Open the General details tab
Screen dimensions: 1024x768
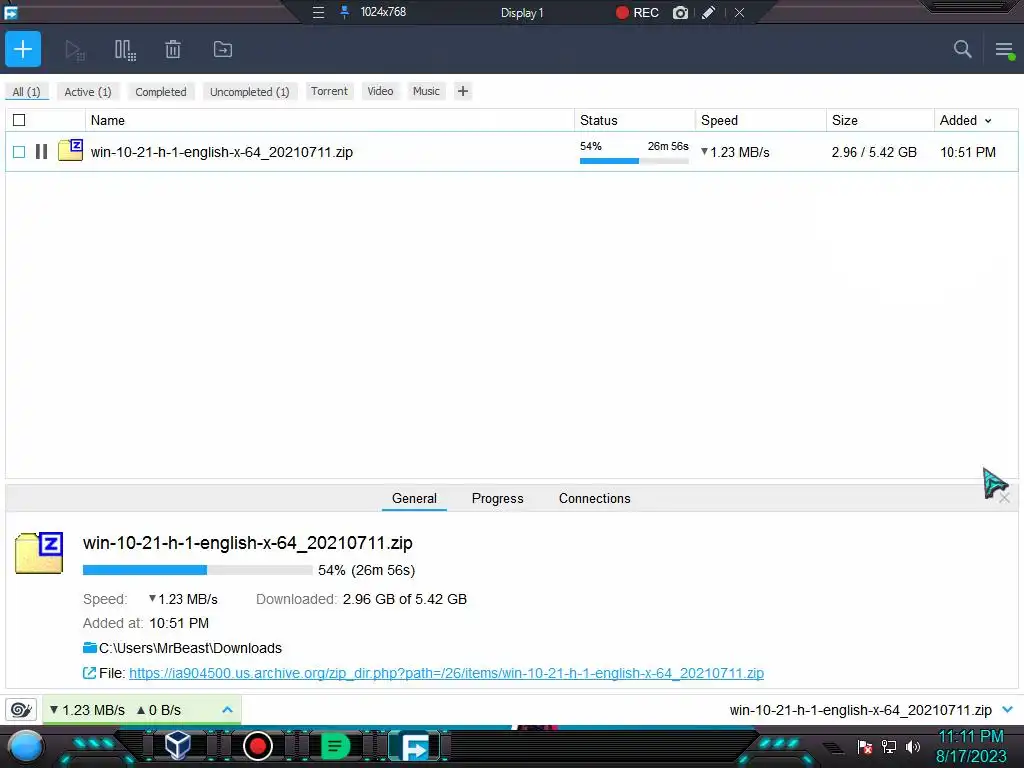pyautogui.click(x=414, y=498)
